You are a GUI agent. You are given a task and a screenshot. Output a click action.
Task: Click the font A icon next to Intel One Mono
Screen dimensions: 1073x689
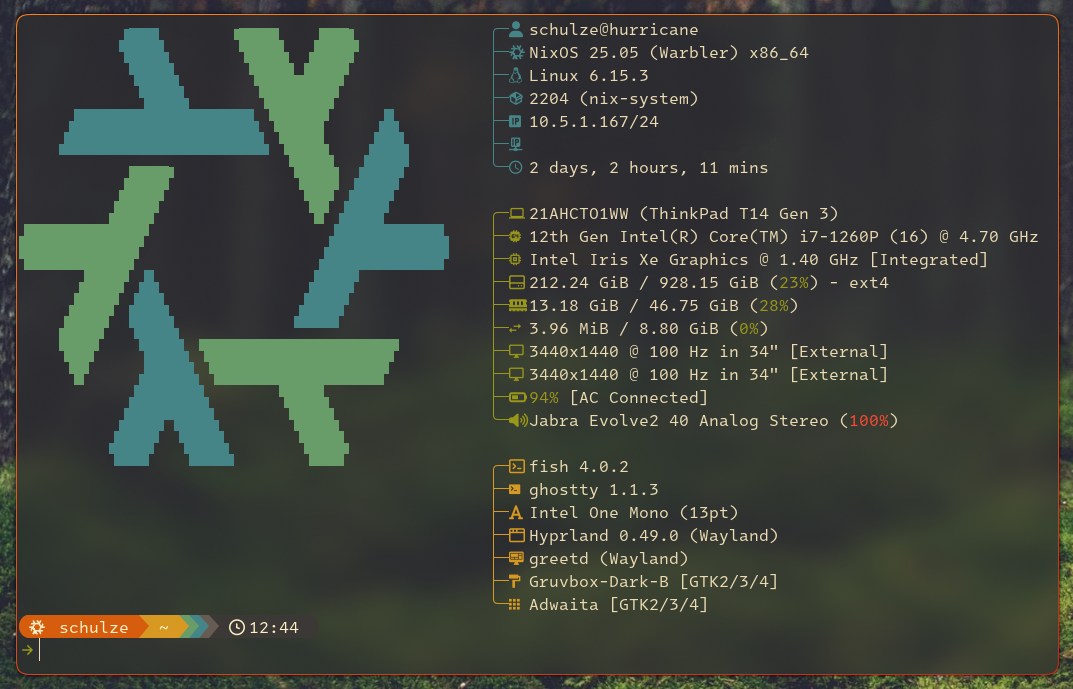click(513, 512)
